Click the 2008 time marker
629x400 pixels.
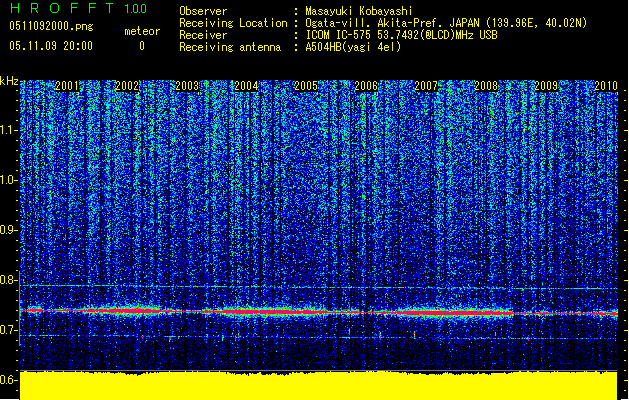(486, 86)
